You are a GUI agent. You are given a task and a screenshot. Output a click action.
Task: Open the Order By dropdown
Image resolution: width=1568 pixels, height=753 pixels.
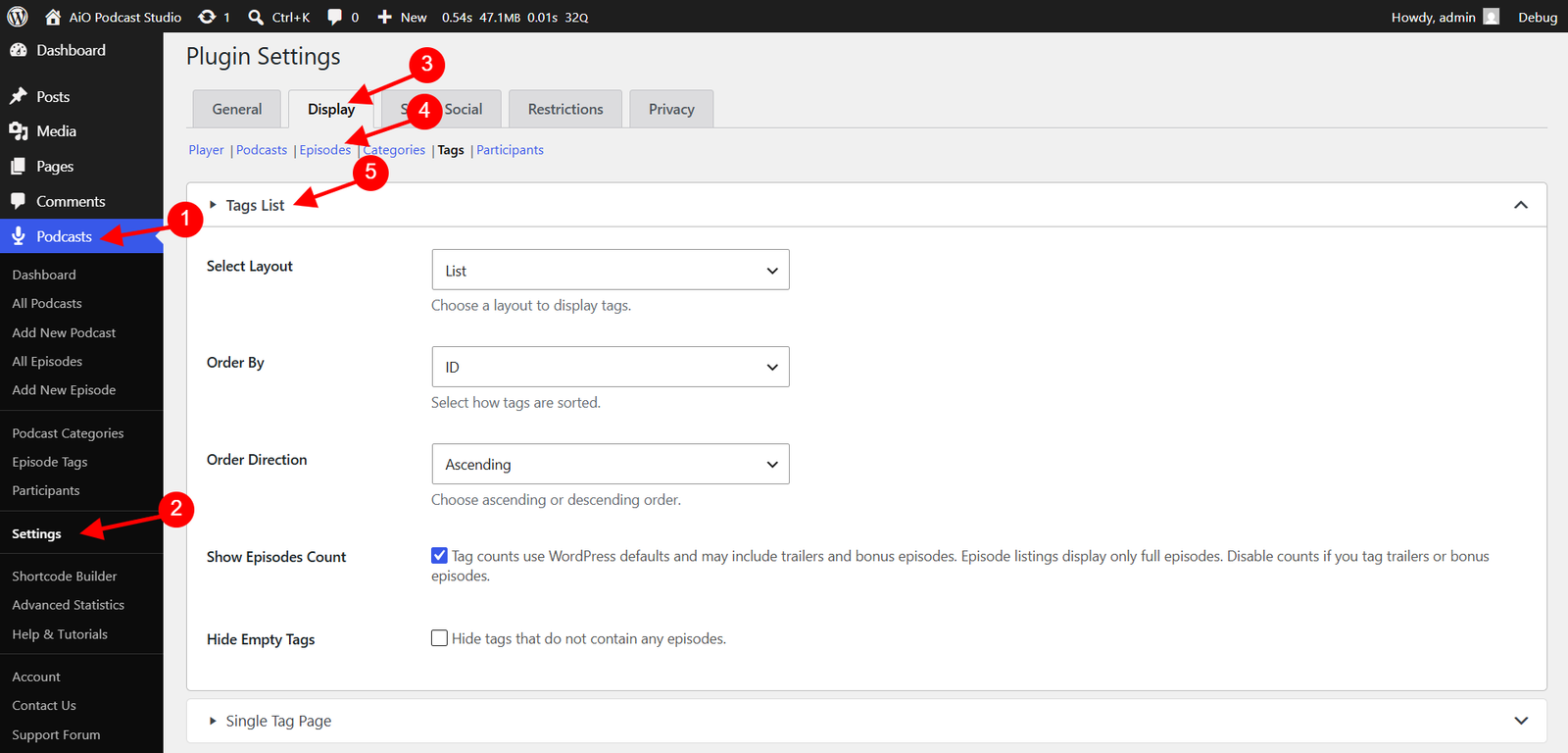[611, 367]
